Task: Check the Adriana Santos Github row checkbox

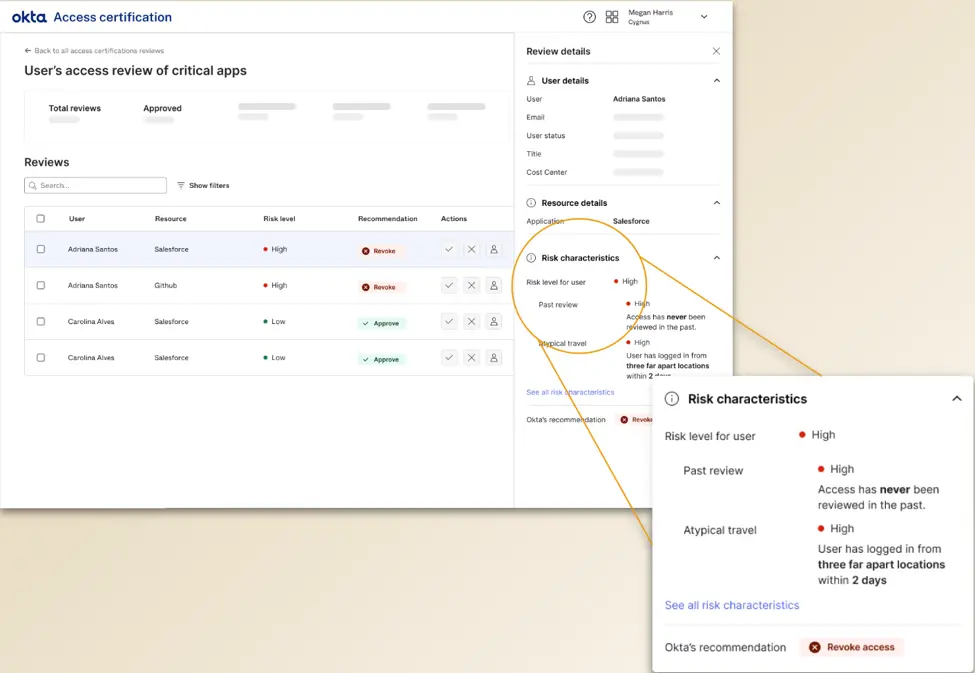Action: (41, 286)
